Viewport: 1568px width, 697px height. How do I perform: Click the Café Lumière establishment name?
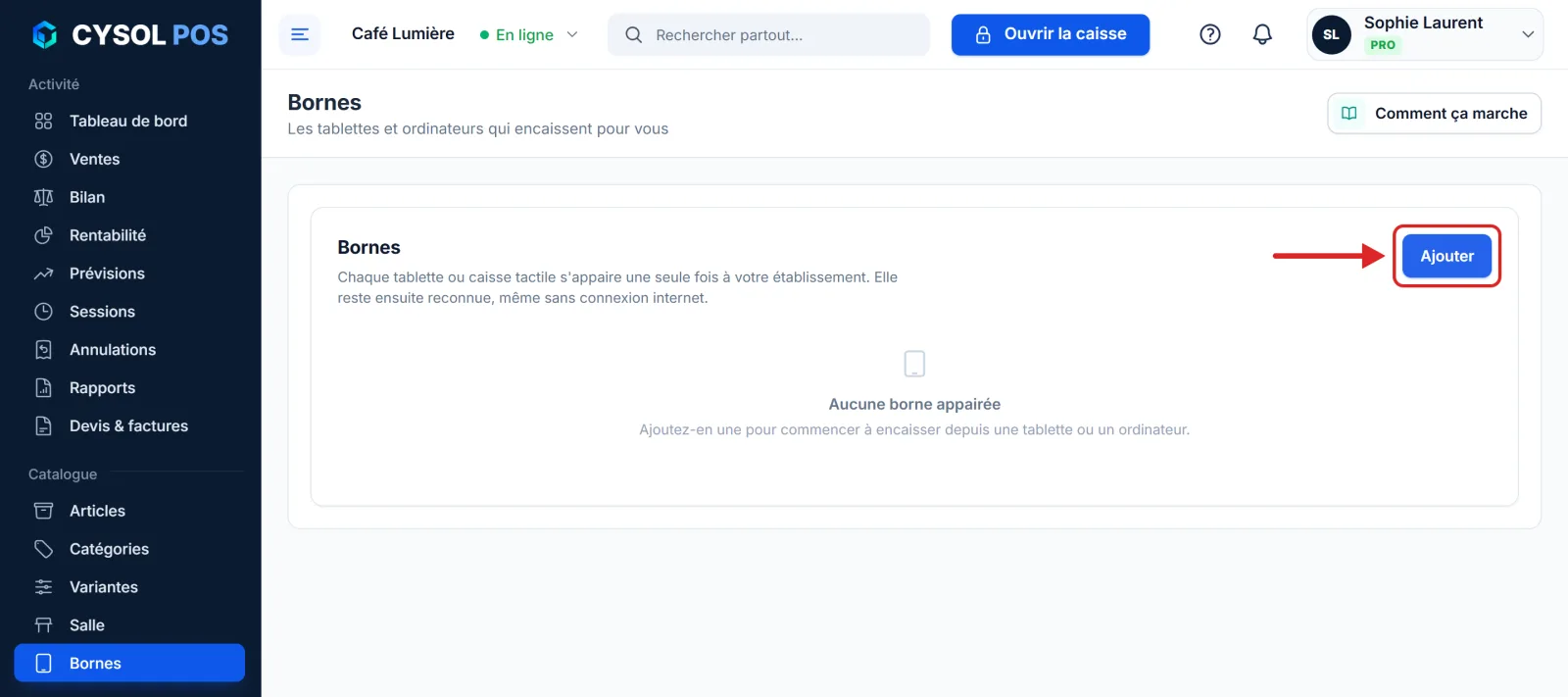[403, 33]
